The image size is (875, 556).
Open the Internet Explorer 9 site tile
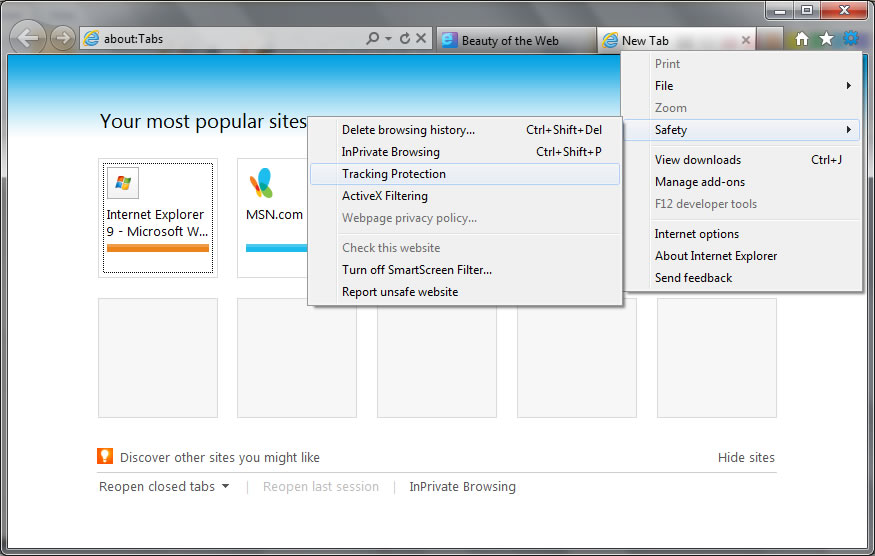[158, 218]
